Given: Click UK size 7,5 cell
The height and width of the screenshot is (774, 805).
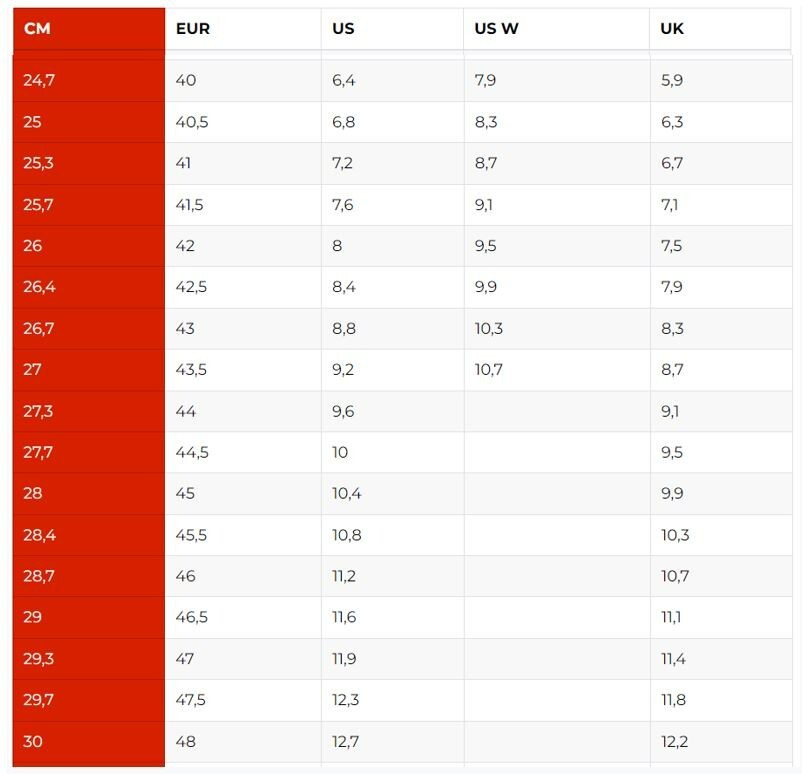Looking at the screenshot, I should [x=671, y=246].
